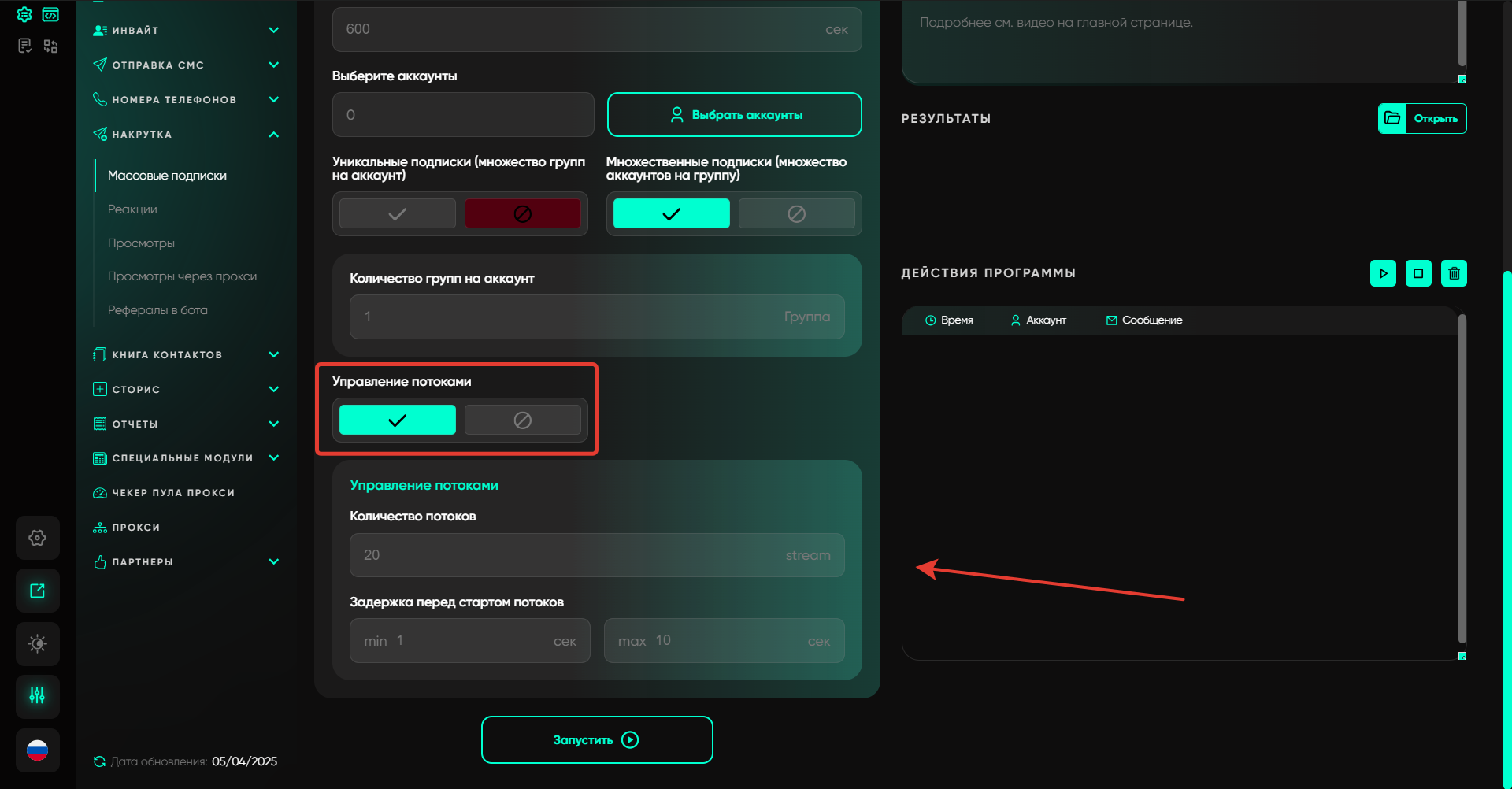Click the refresh icon near update date
The image size is (1512, 789).
(99, 761)
